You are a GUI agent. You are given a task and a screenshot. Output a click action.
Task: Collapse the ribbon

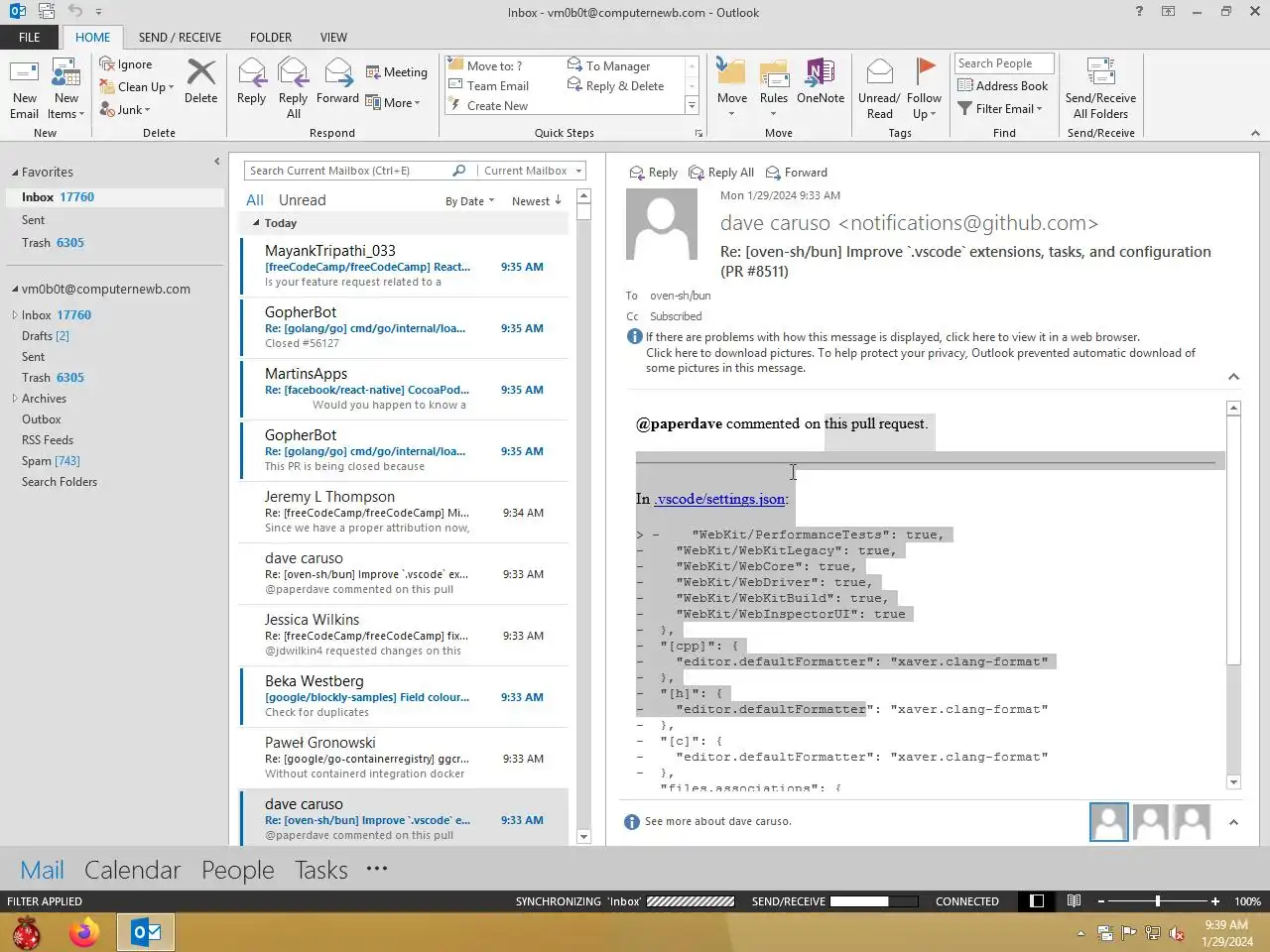tap(1255, 133)
